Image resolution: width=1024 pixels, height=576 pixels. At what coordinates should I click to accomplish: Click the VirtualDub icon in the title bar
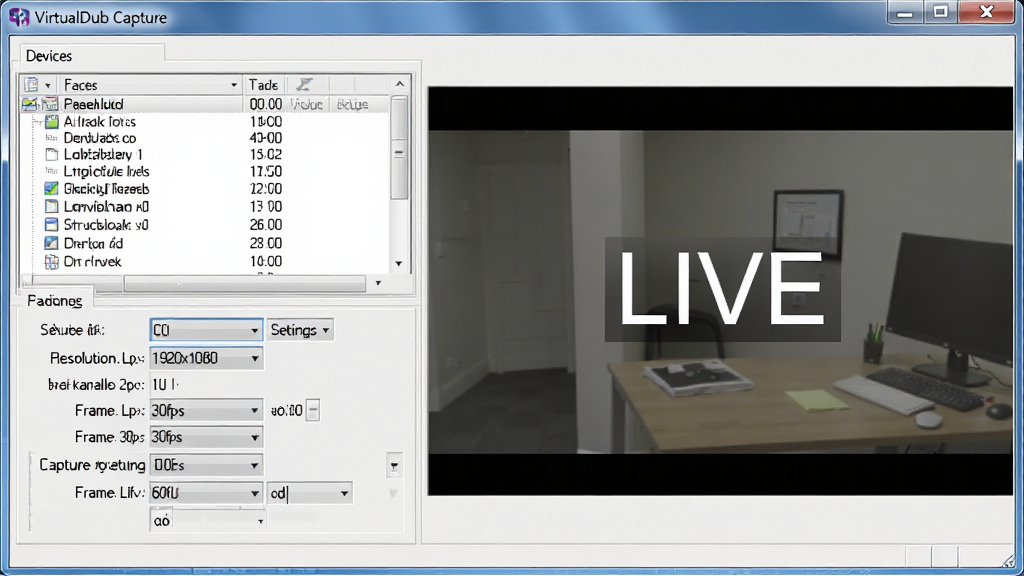tap(19, 17)
